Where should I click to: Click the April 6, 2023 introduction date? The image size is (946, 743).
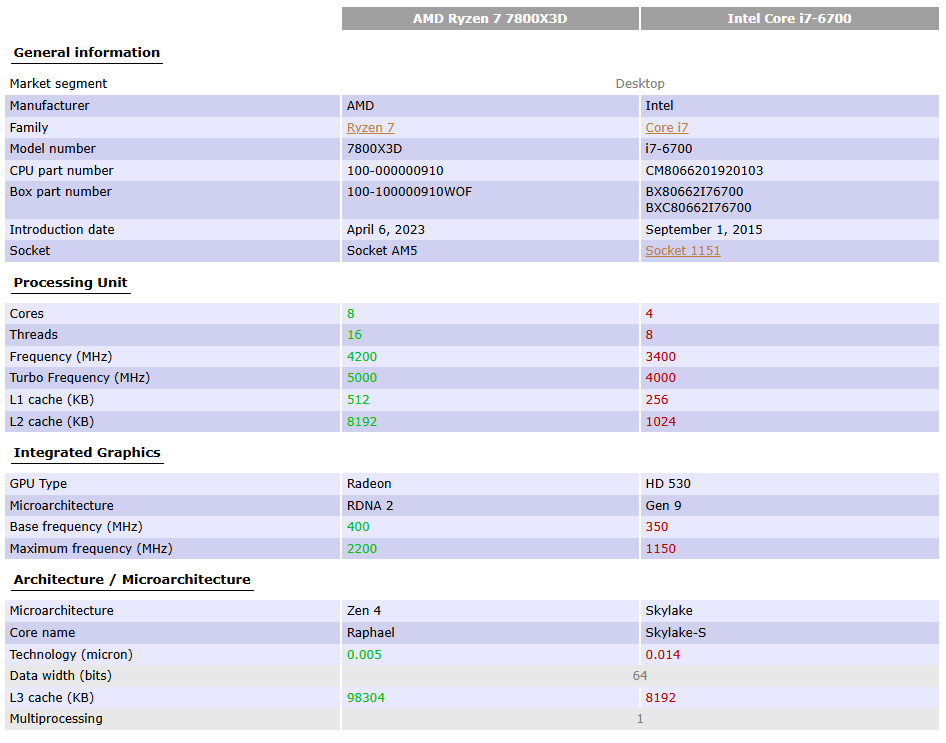(386, 230)
